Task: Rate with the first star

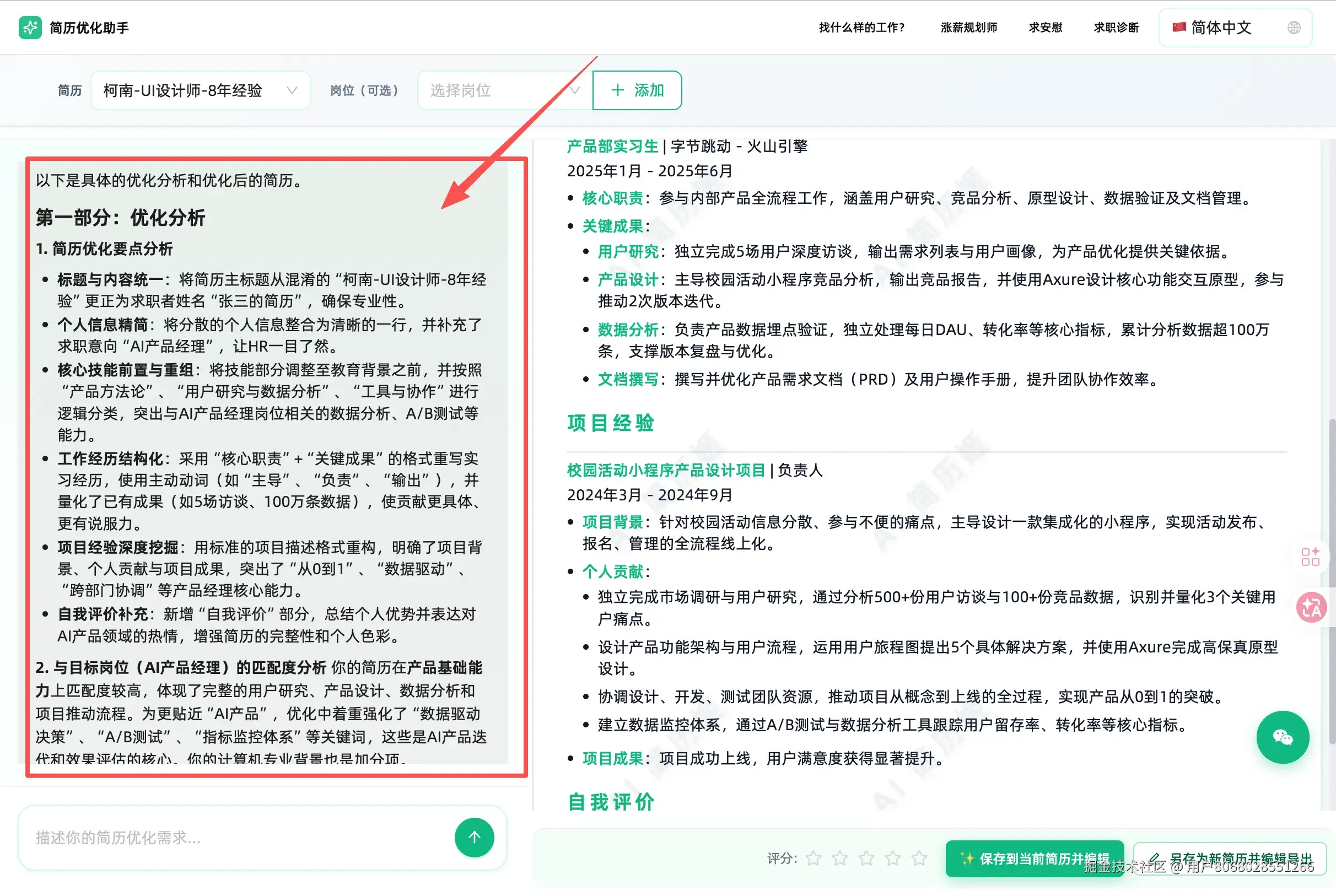Action: pyautogui.click(x=813, y=859)
